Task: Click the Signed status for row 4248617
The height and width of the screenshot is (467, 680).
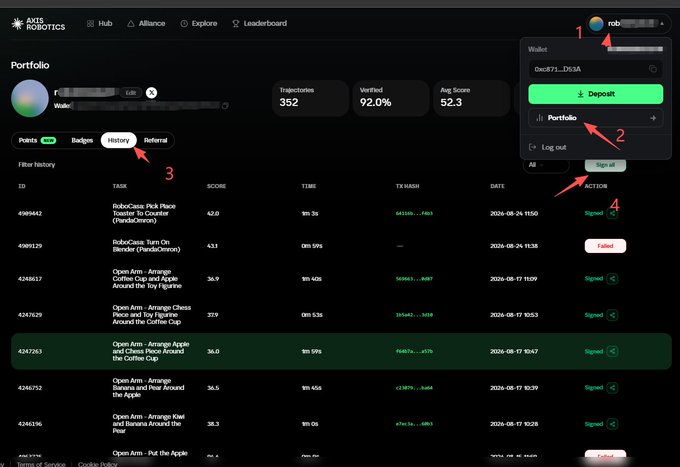Action: (x=594, y=279)
